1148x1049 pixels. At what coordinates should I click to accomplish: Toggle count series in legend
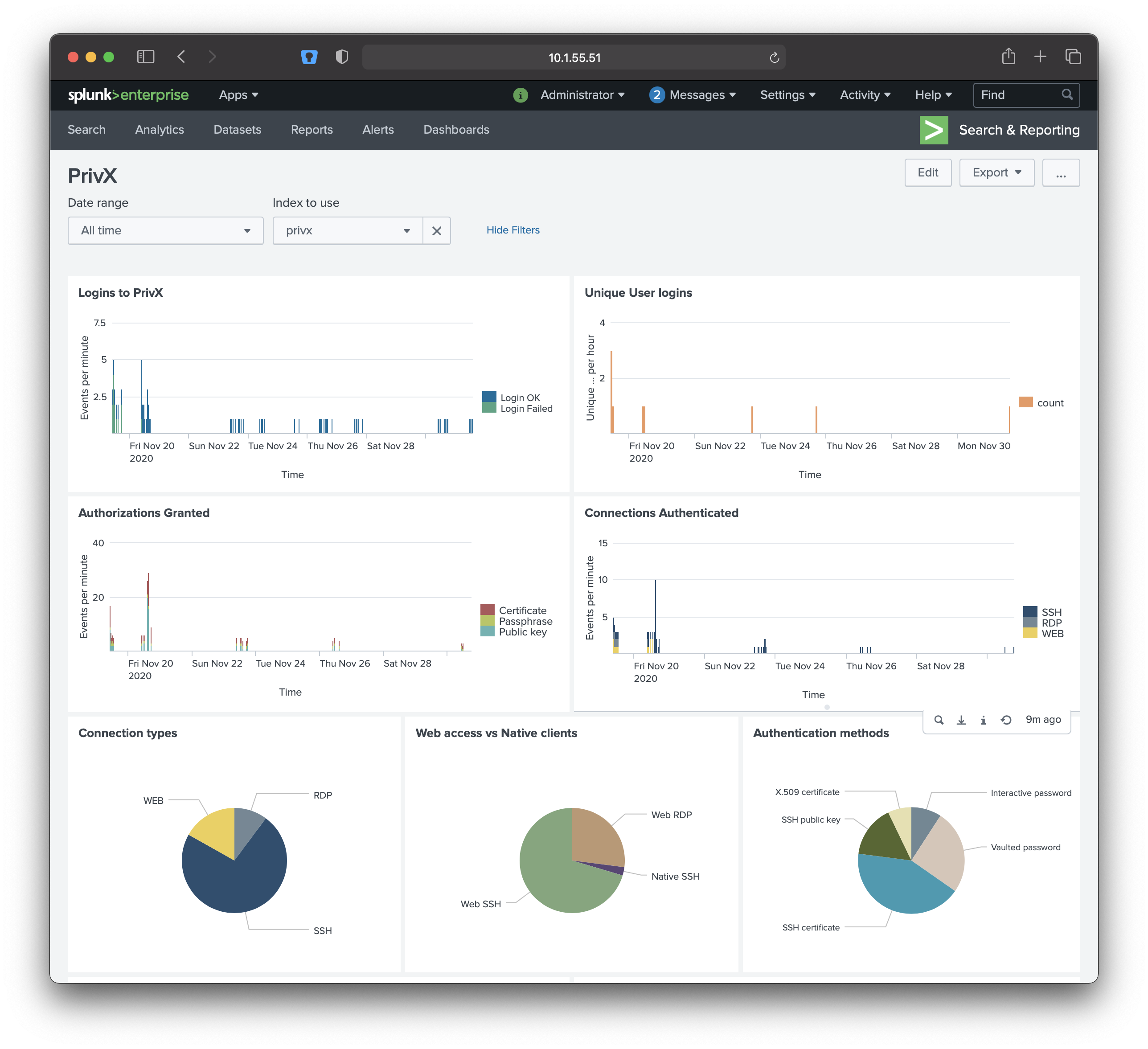(1041, 403)
